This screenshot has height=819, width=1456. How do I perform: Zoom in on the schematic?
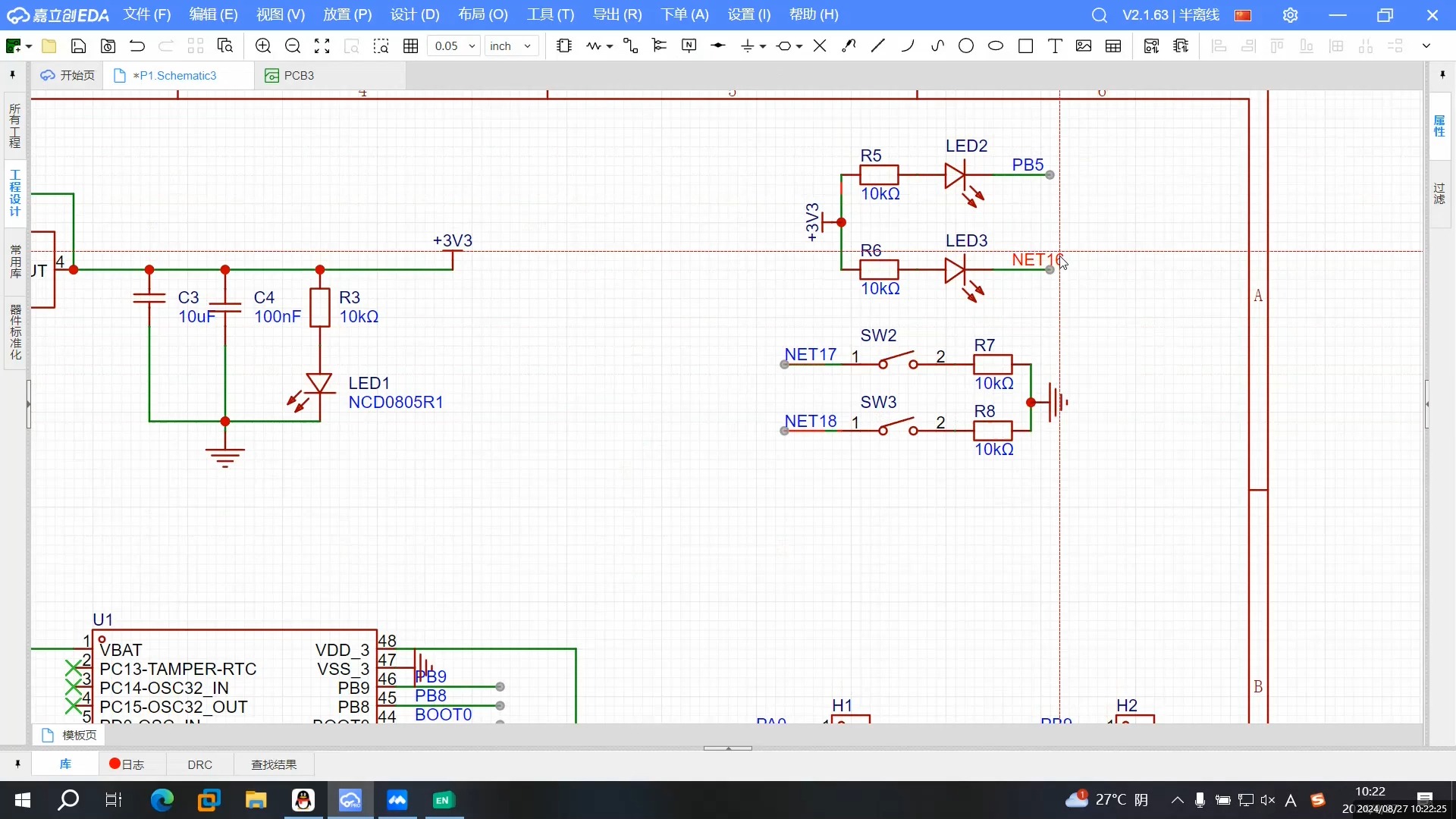[x=263, y=46]
